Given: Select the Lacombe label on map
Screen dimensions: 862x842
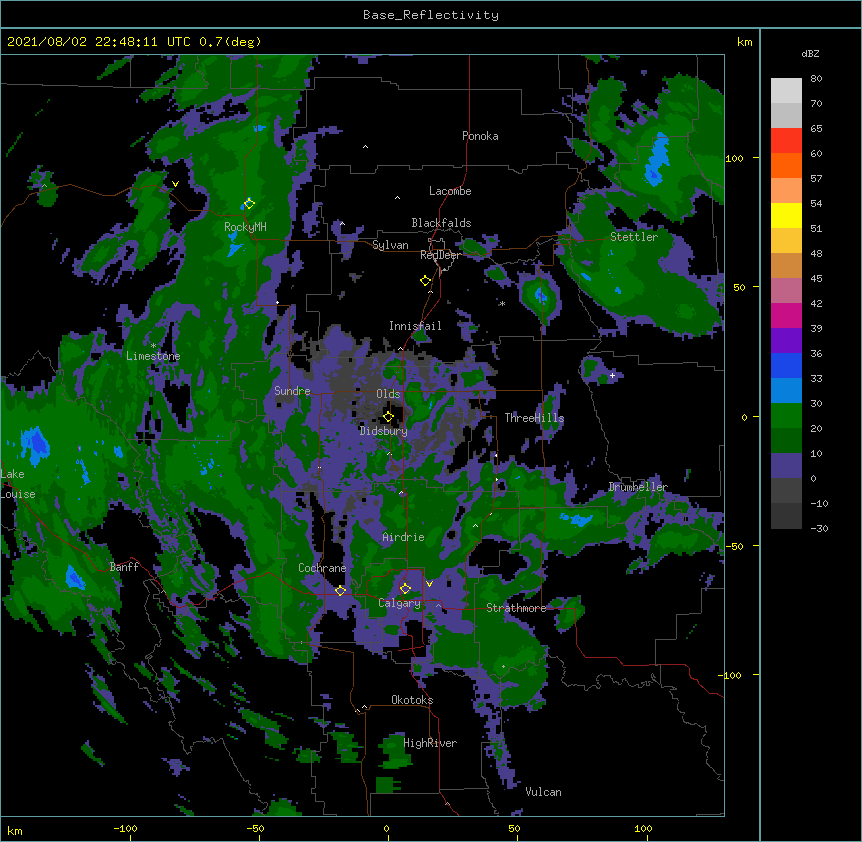Looking at the screenshot, I should (450, 191).
